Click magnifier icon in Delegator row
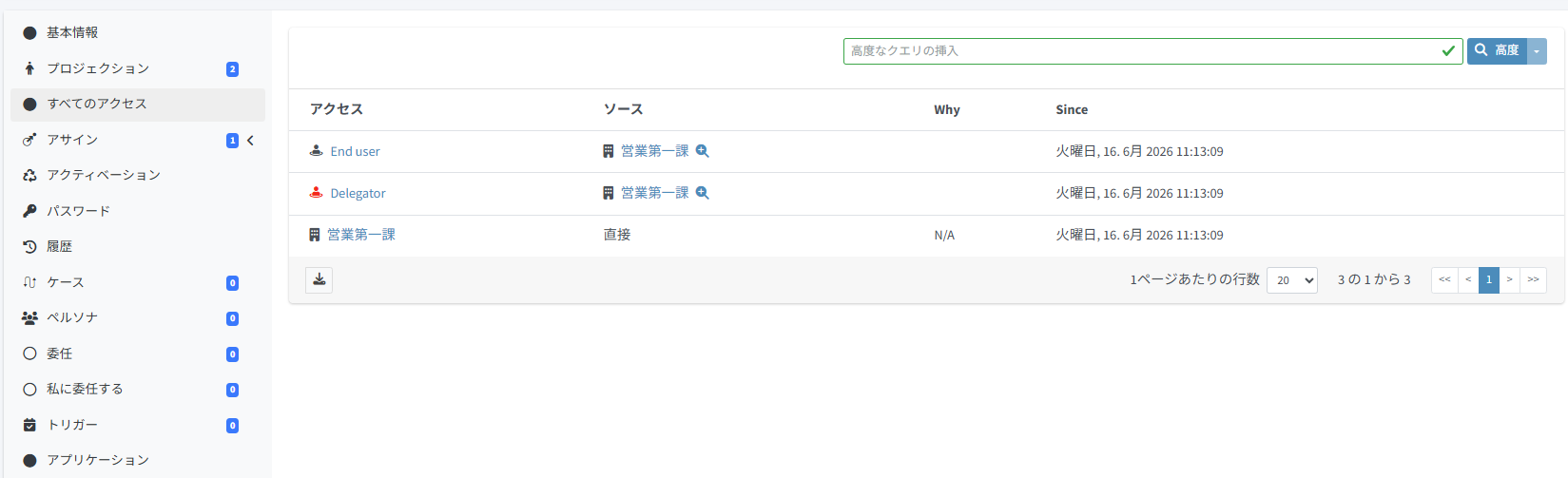Image resolution: width=1568 pixels, height=478 pixels. point(703,193)
